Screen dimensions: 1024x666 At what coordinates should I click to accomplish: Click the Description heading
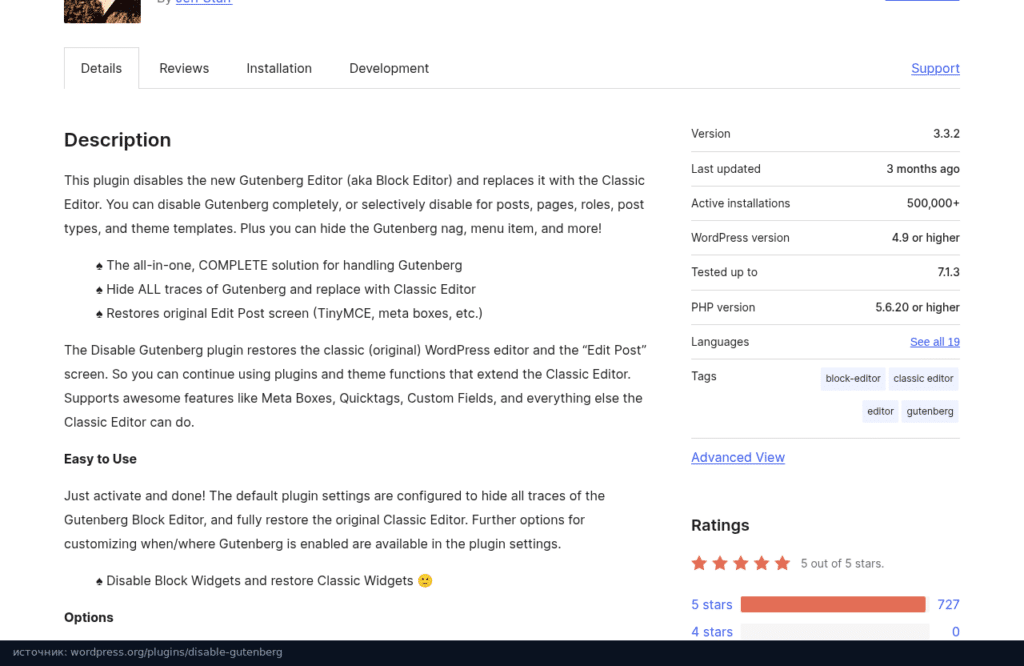click(x=118, y=140)
